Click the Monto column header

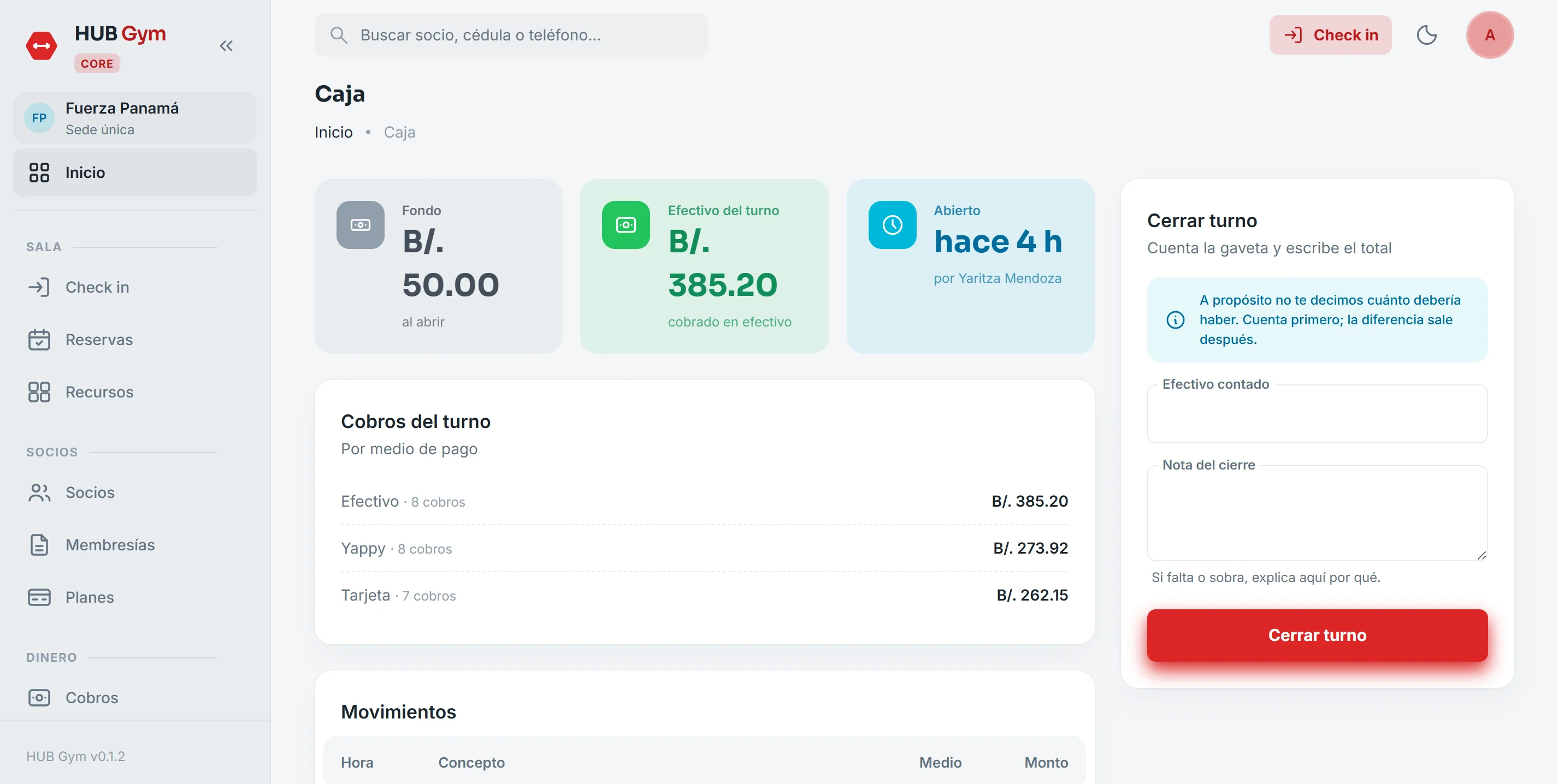point(1046,763)
